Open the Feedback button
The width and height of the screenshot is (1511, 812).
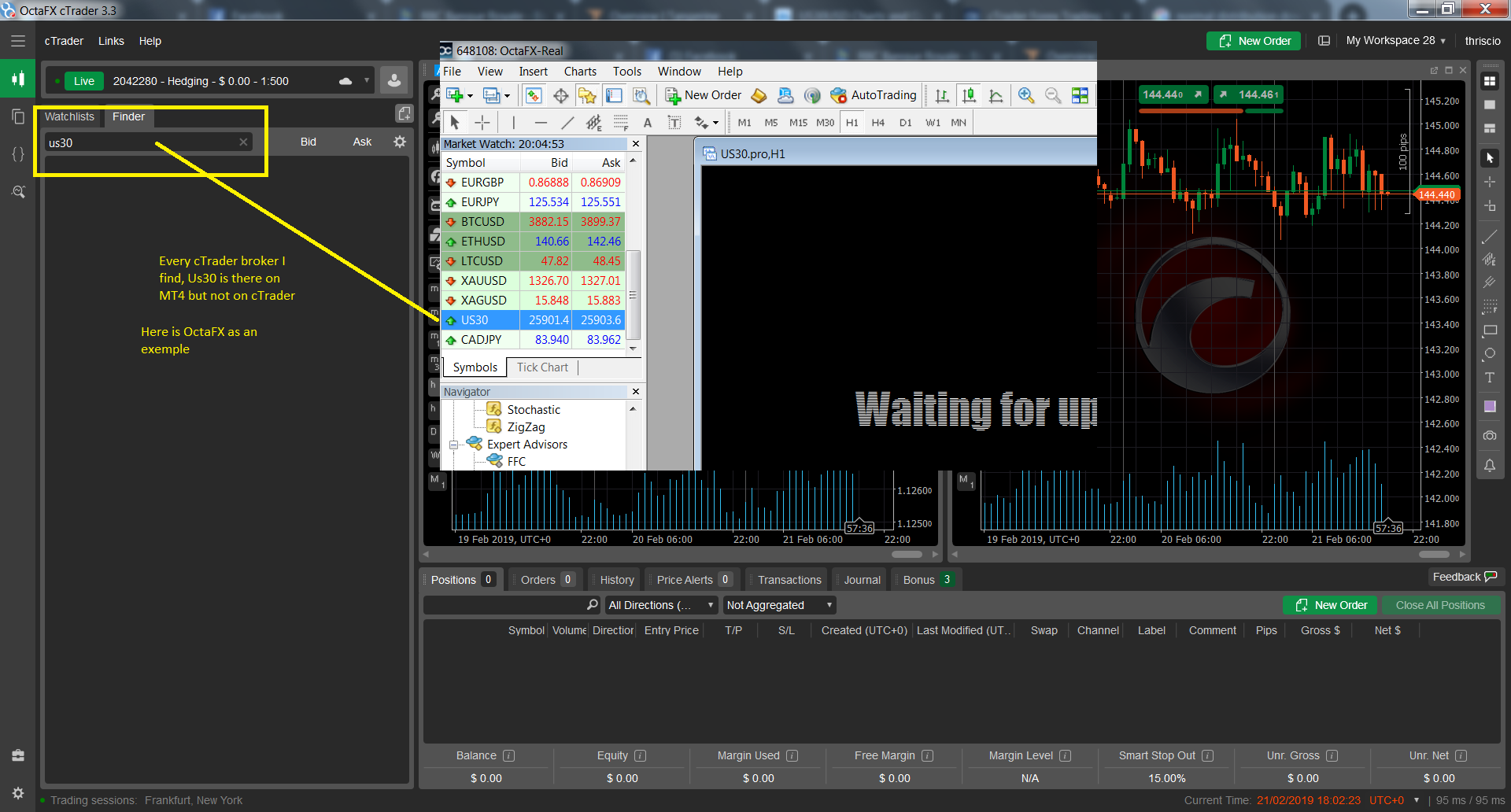point(1465,577)
